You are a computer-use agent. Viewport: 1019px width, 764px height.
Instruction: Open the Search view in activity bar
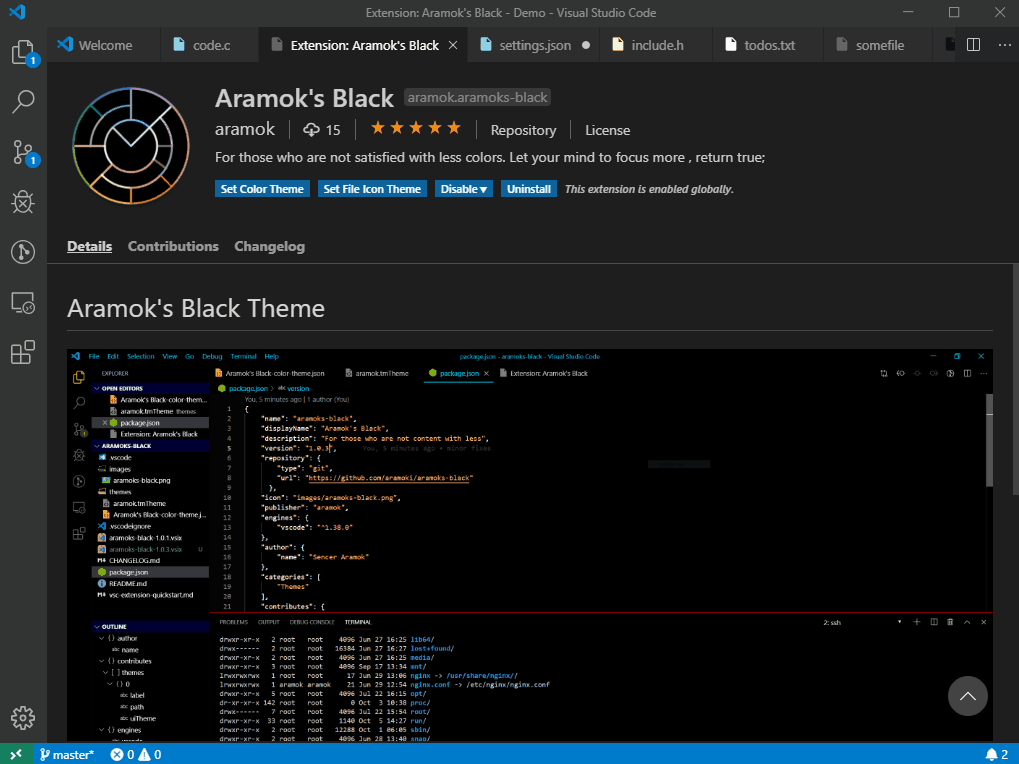click(23, 101)
